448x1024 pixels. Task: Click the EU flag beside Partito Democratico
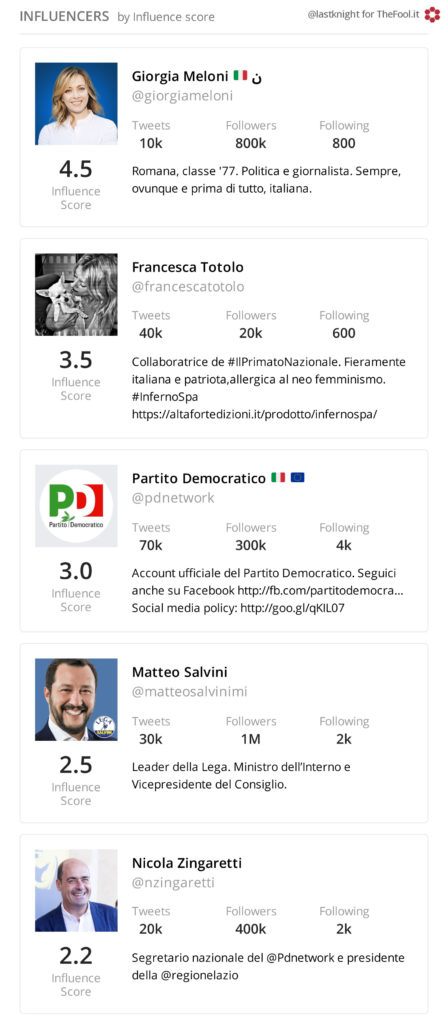click(x=297, y=477)
